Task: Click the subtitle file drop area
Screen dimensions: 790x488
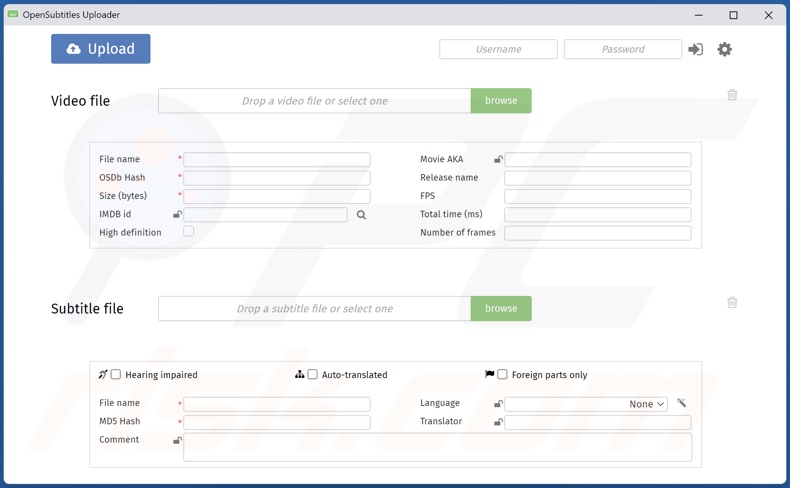Action: 315,308
